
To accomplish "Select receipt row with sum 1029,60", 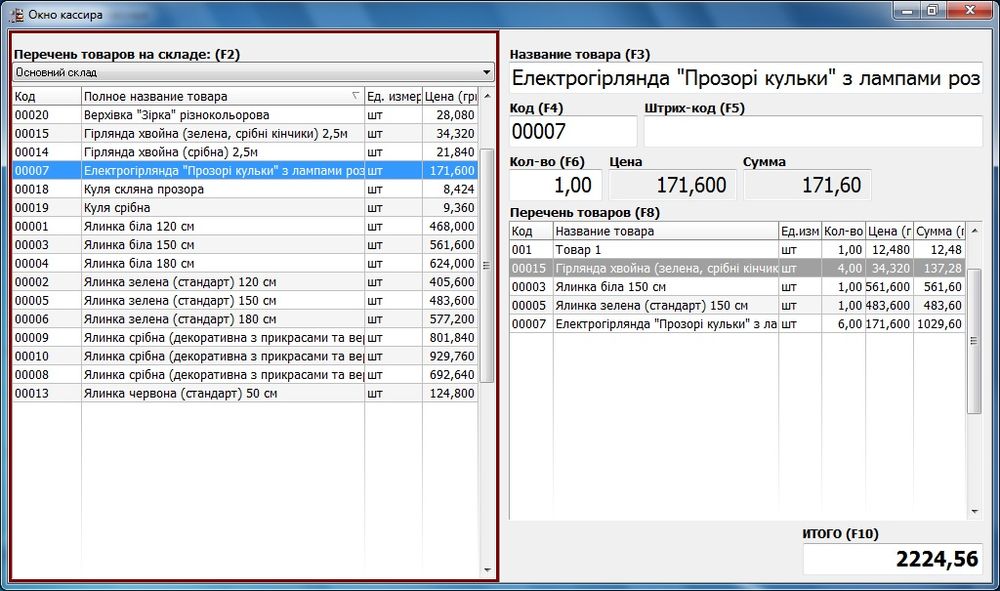I will (737, 324).
